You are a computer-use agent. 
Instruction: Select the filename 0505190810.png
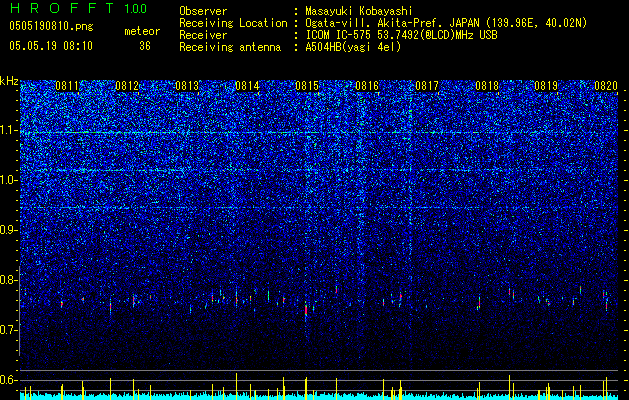coord(51,27)
